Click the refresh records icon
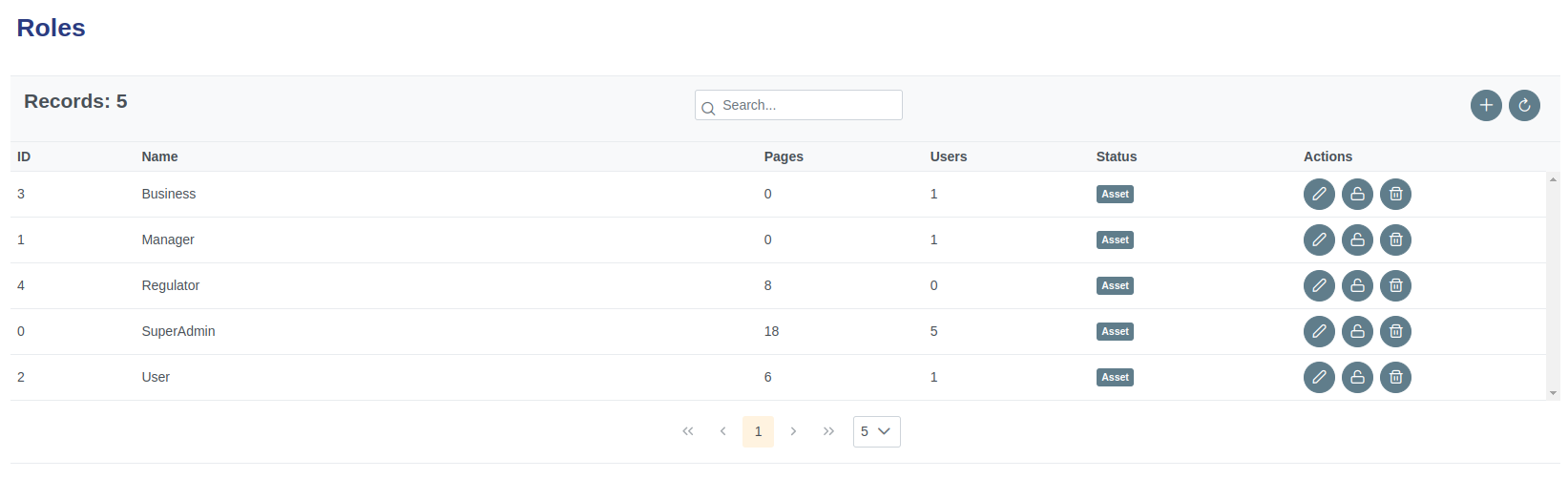 (x=1524, y=105)
